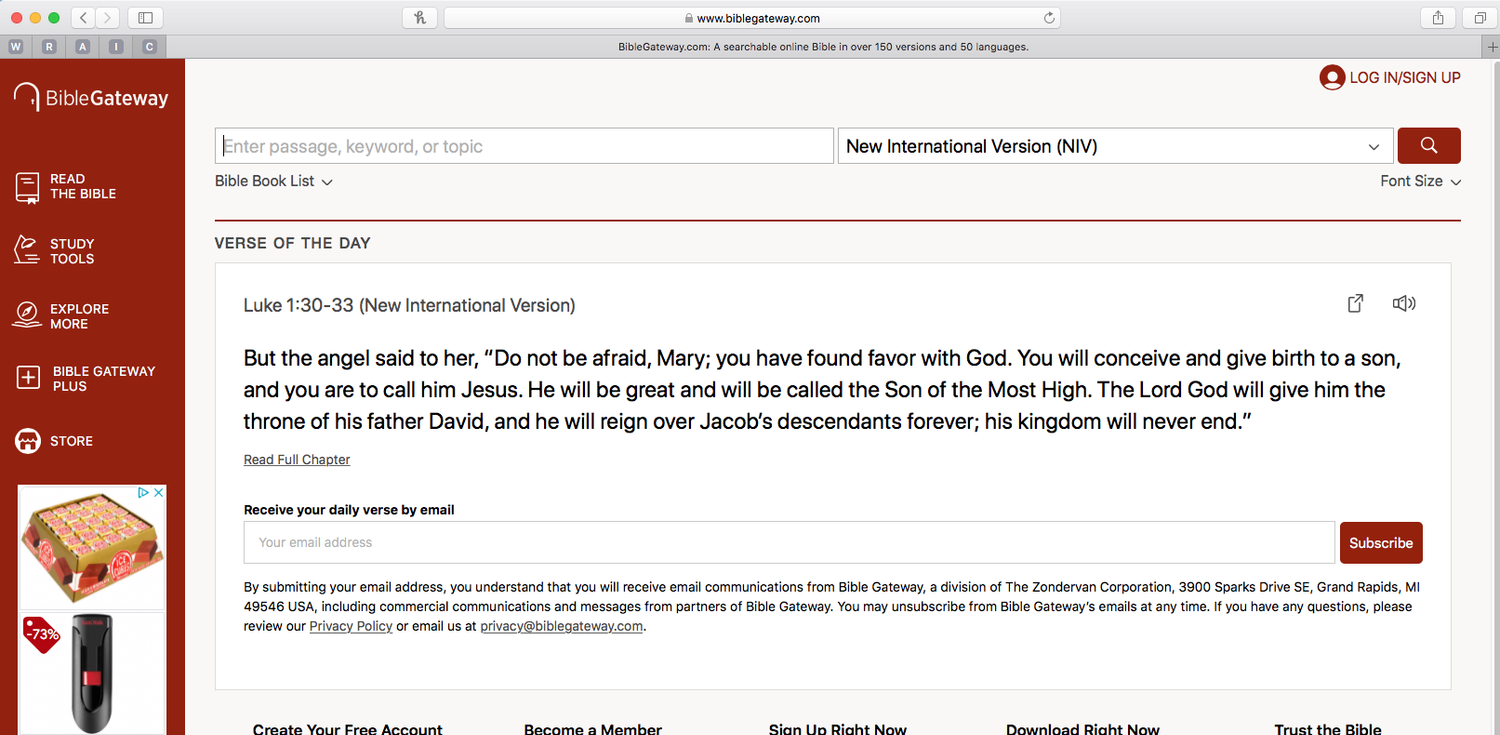Open the extension icon left of address bar

coord(420,18)
